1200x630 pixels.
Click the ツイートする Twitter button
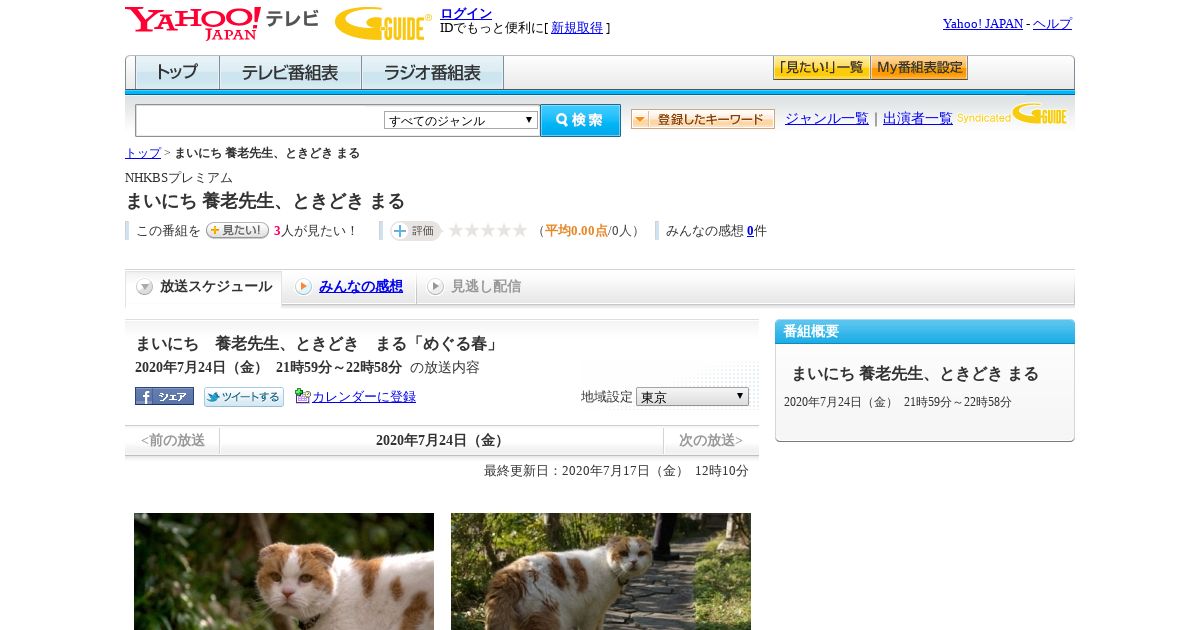pos(244,397)
